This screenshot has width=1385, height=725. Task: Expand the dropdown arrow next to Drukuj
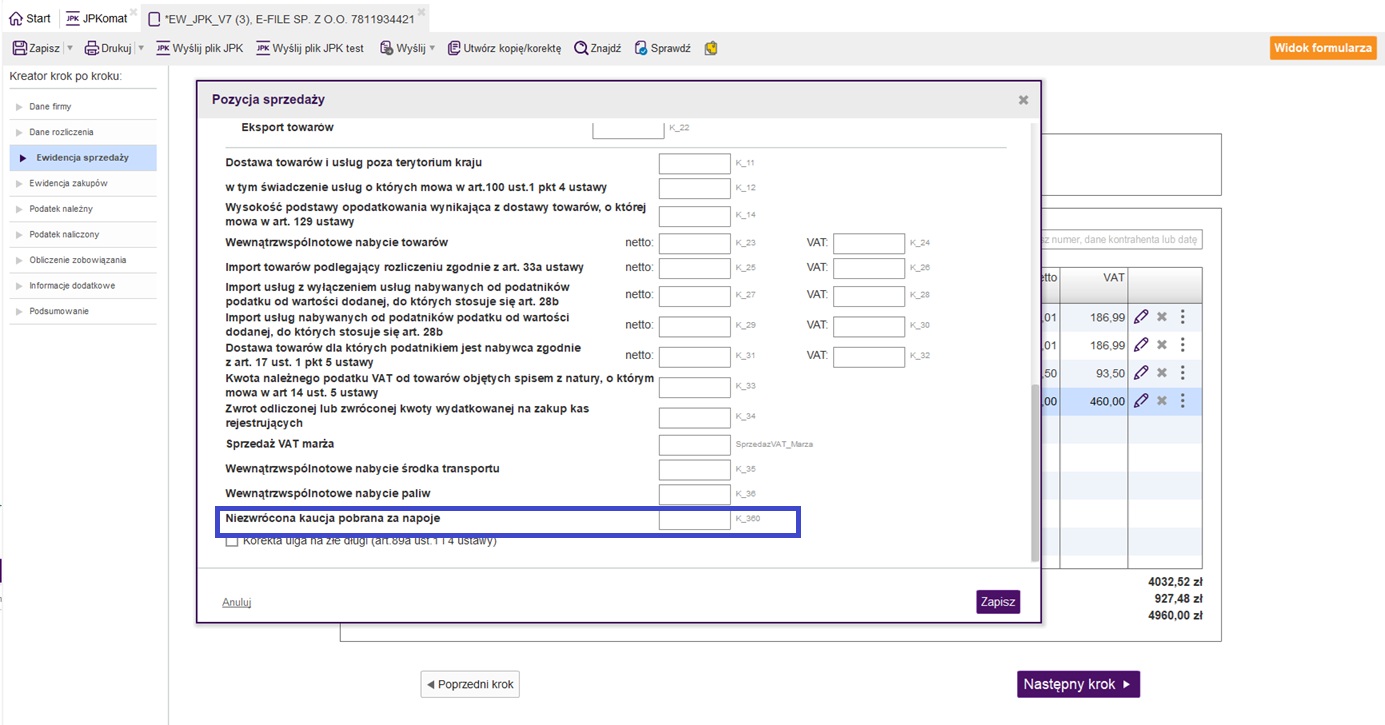[141, 48]
